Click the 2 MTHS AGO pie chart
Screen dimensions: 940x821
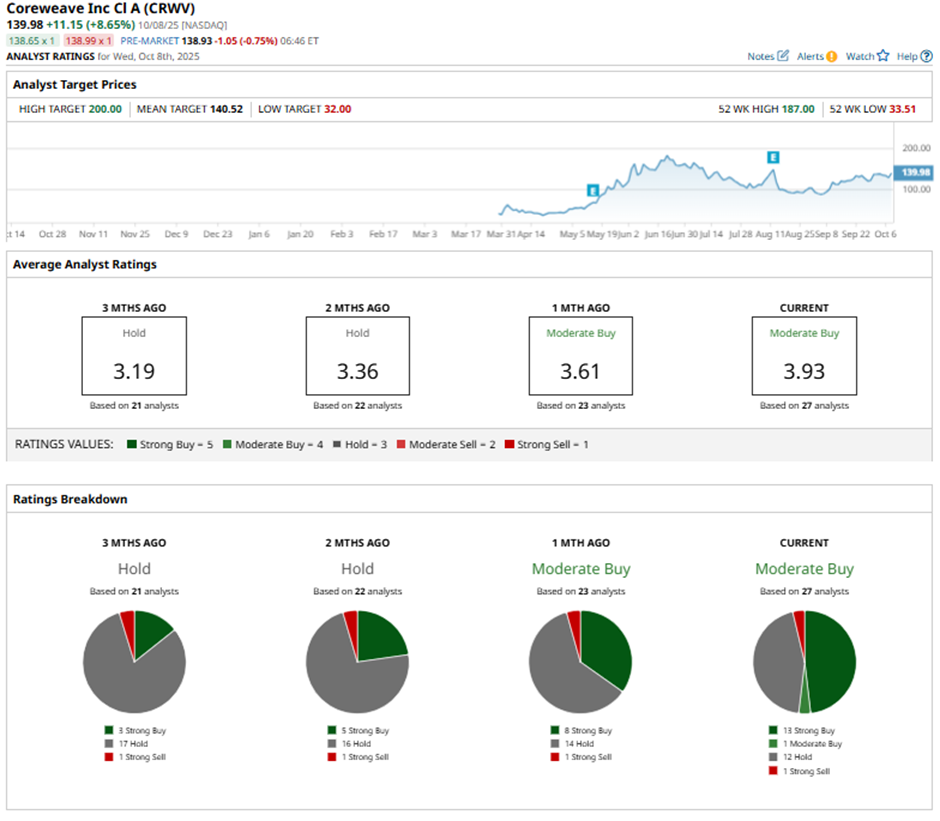click(x=357, y=661)
